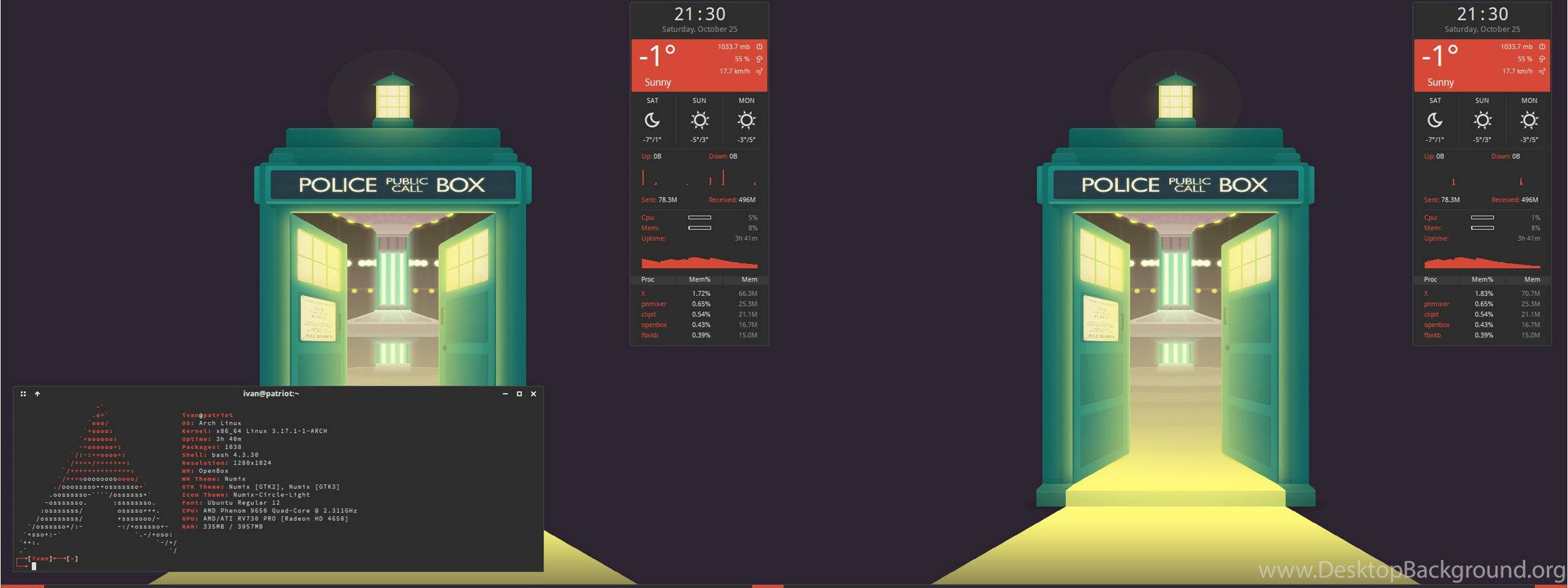
Task: Click the Cpu usage bar showing 5%
Action: pos(700,218)
